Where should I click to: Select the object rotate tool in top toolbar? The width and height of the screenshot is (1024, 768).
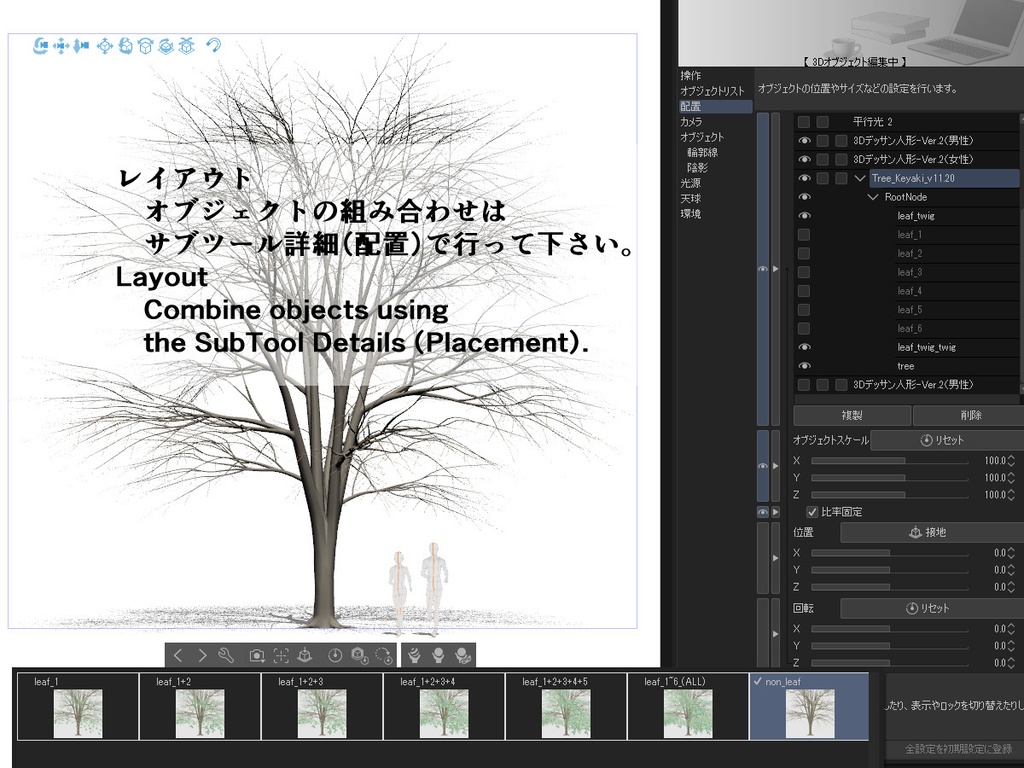pos(125,46)
